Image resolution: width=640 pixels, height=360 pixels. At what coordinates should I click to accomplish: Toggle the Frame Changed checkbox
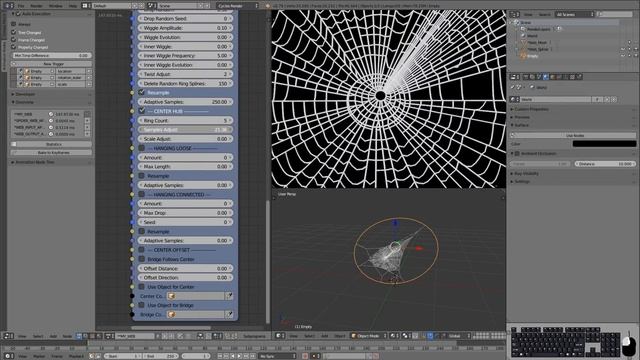13,40
